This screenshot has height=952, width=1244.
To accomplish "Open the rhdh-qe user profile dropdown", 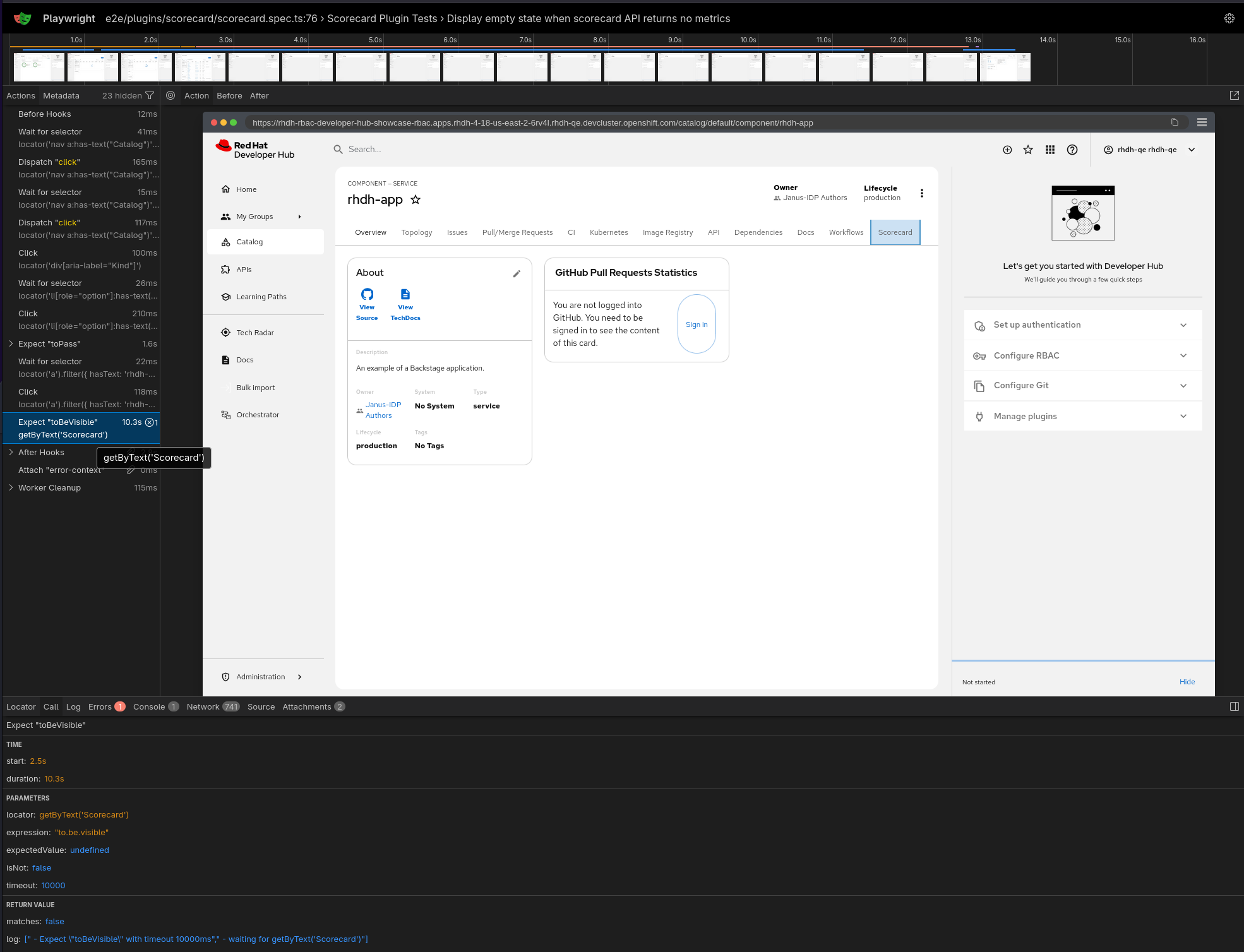I will coord(1149,150).
